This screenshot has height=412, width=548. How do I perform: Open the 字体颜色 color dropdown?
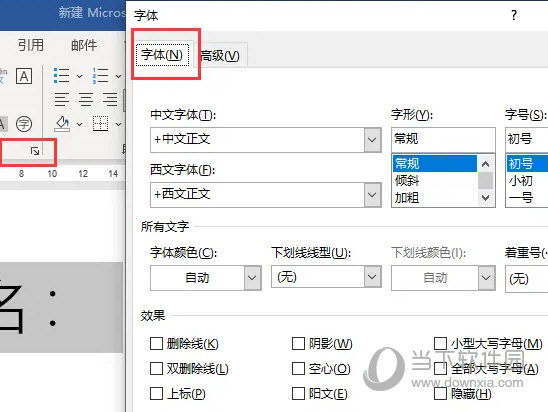[x=252, y=278]
